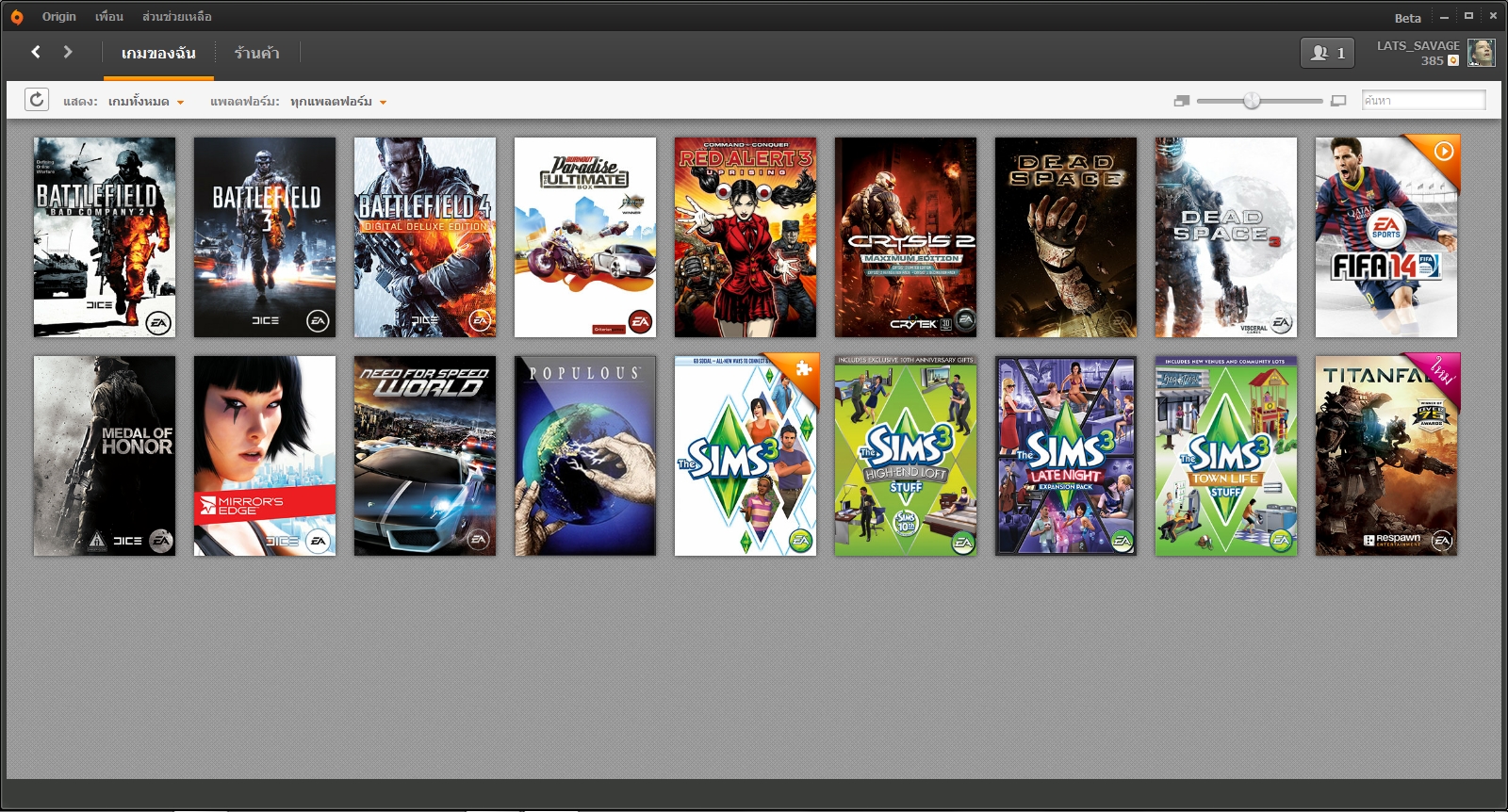Image resolution: width=1508 pixels, height=812 pixels.
Task: Open the เพื่อน (Friends) menu
Action: click(109, 17)
